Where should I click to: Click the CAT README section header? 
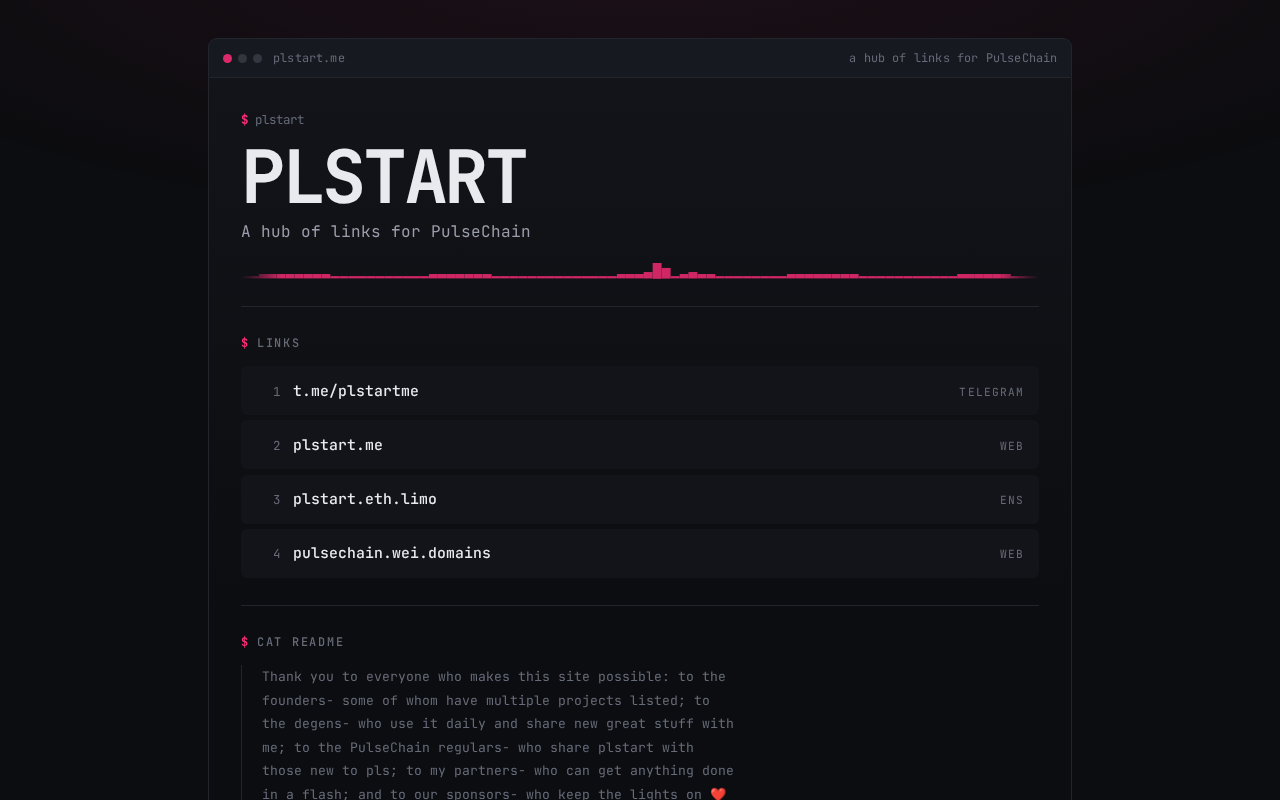[293, 642]
